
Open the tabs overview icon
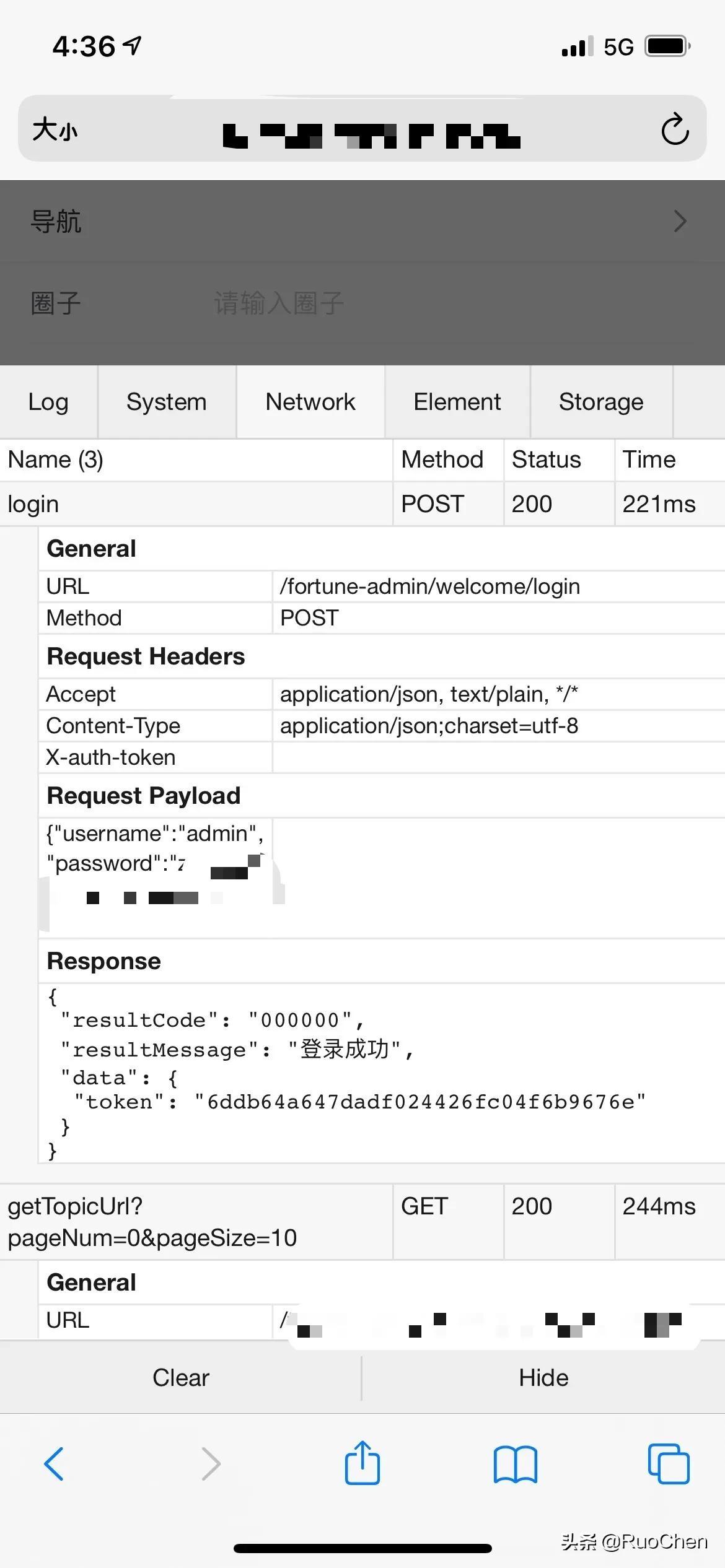point(668,1465)
